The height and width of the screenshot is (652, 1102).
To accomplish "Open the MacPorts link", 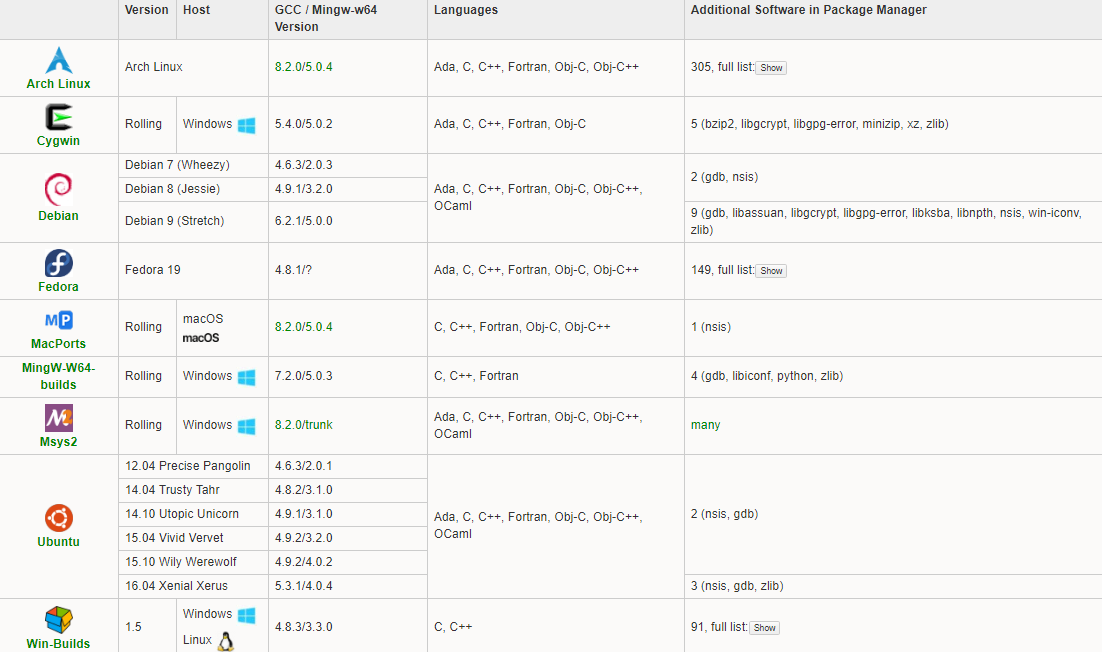I will point(58,344).
